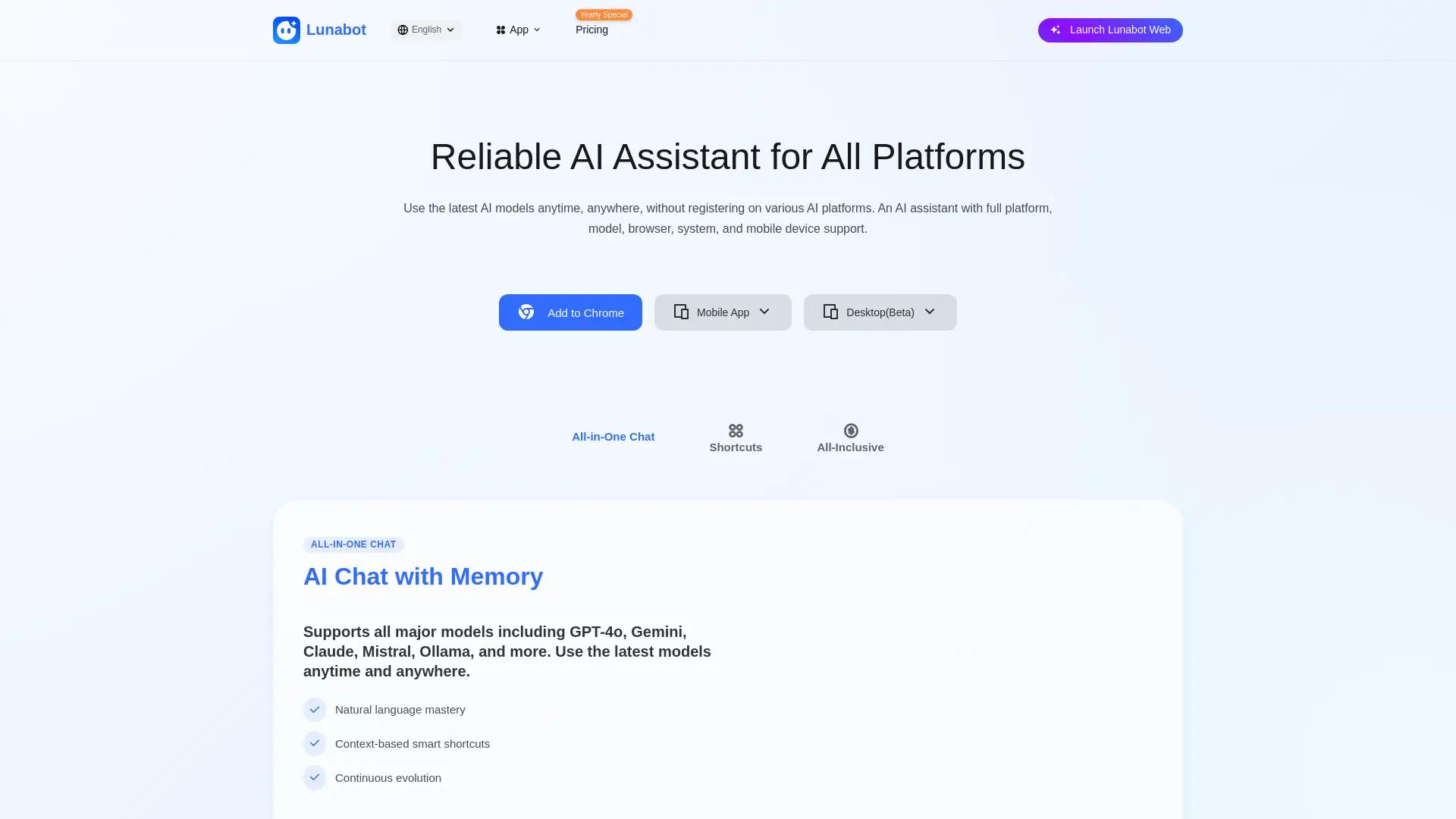Click the All-Inclusive circle icon

(x=851, y=431)
